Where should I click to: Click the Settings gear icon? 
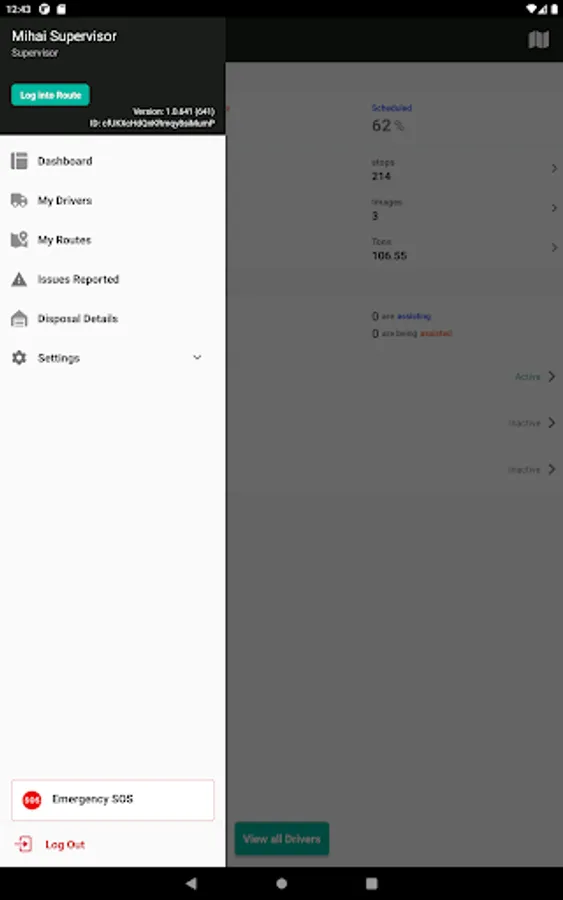(19, 358)
